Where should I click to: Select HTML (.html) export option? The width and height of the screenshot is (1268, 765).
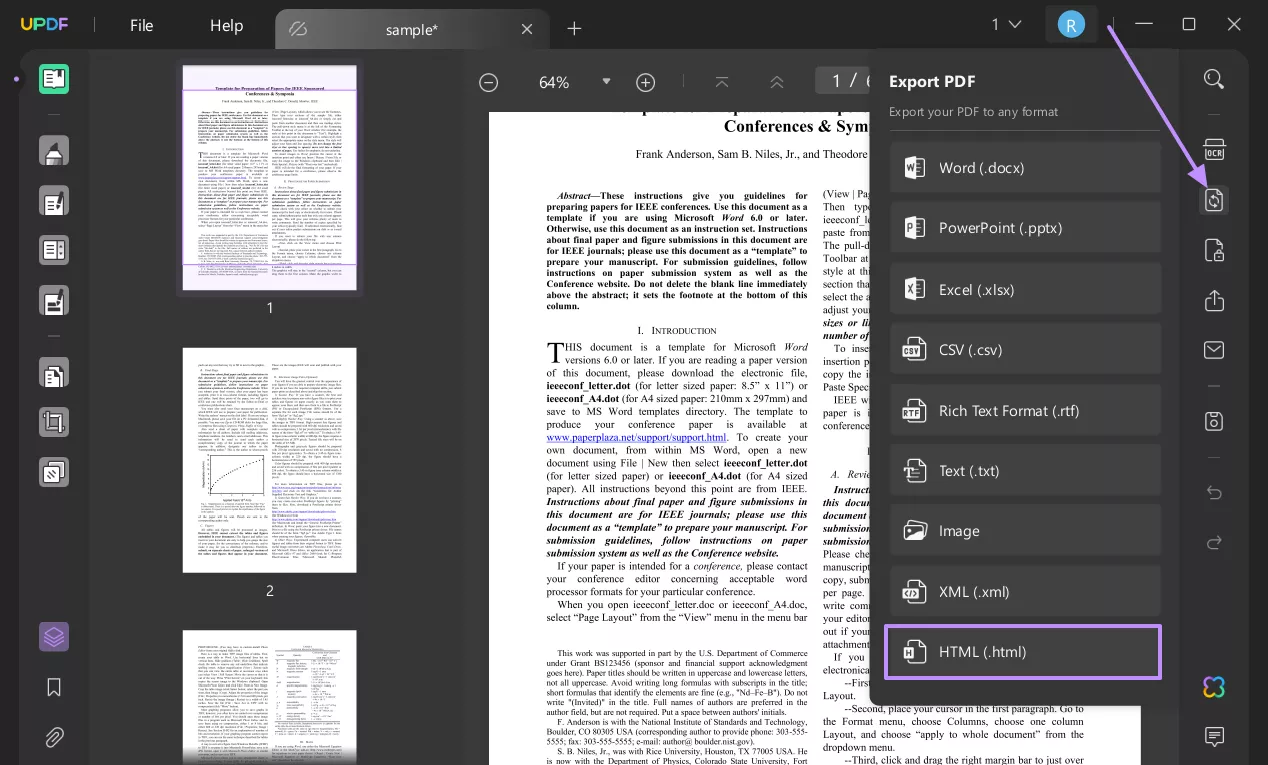coord(1022,651)
